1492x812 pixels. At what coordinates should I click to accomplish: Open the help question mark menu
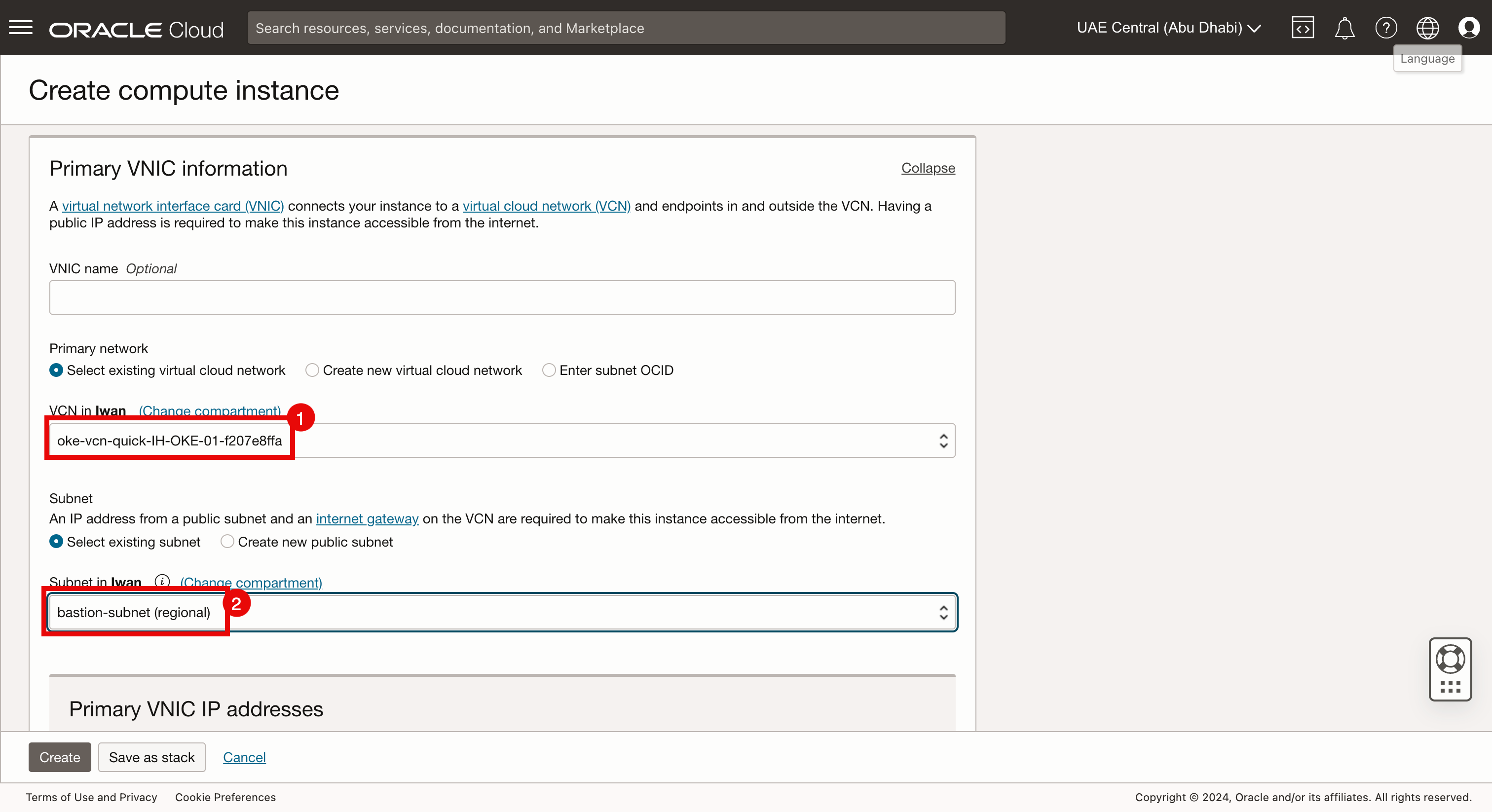pos(1385,27)
